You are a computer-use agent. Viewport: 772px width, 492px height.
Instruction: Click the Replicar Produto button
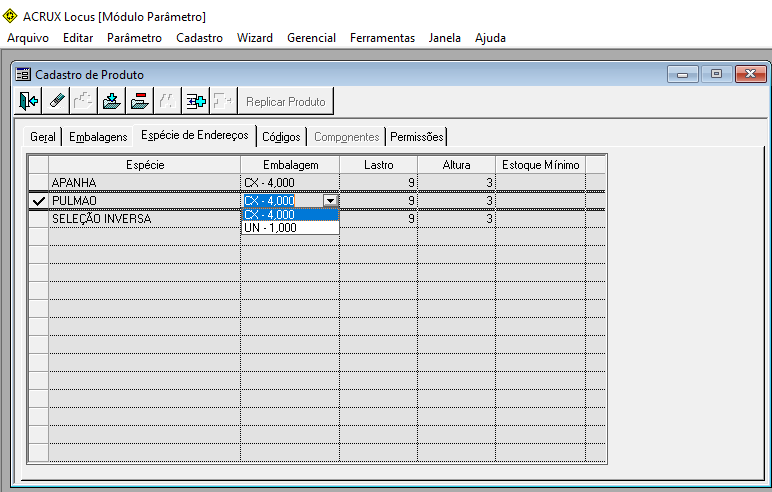(x=286, y=101)
